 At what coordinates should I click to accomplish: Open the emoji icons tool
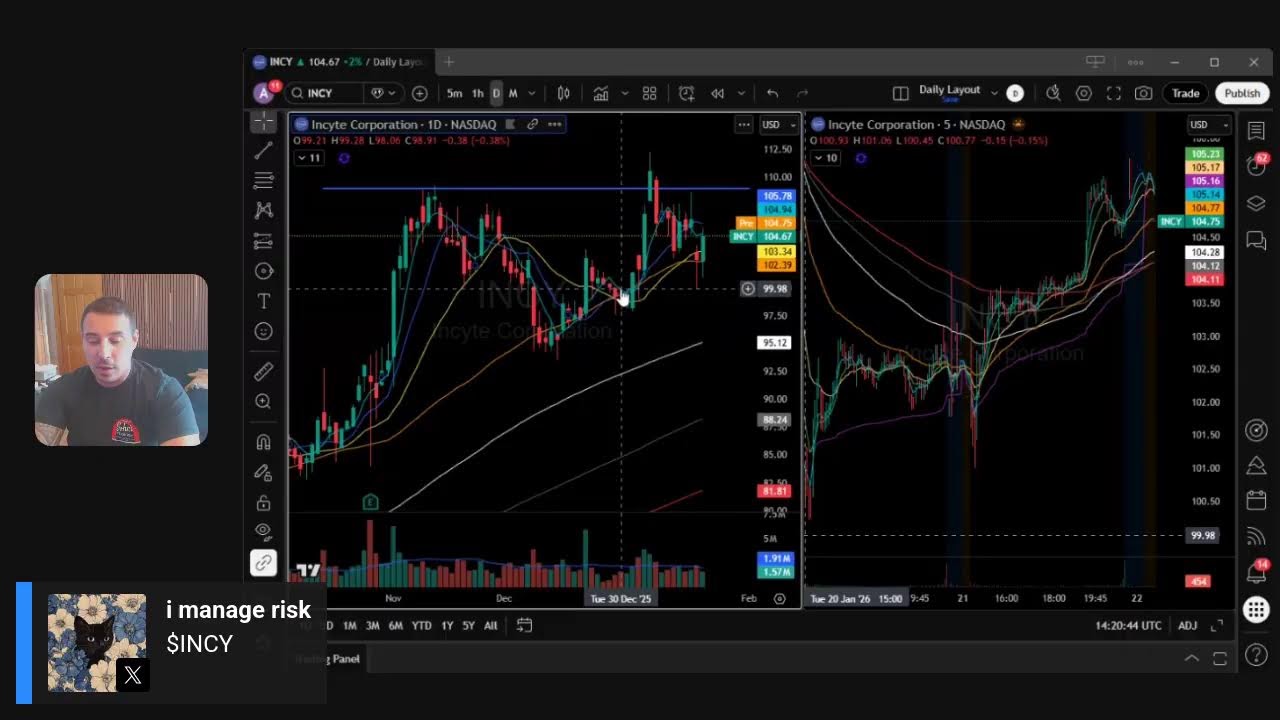pyautogui.click(x=263, y=331)
